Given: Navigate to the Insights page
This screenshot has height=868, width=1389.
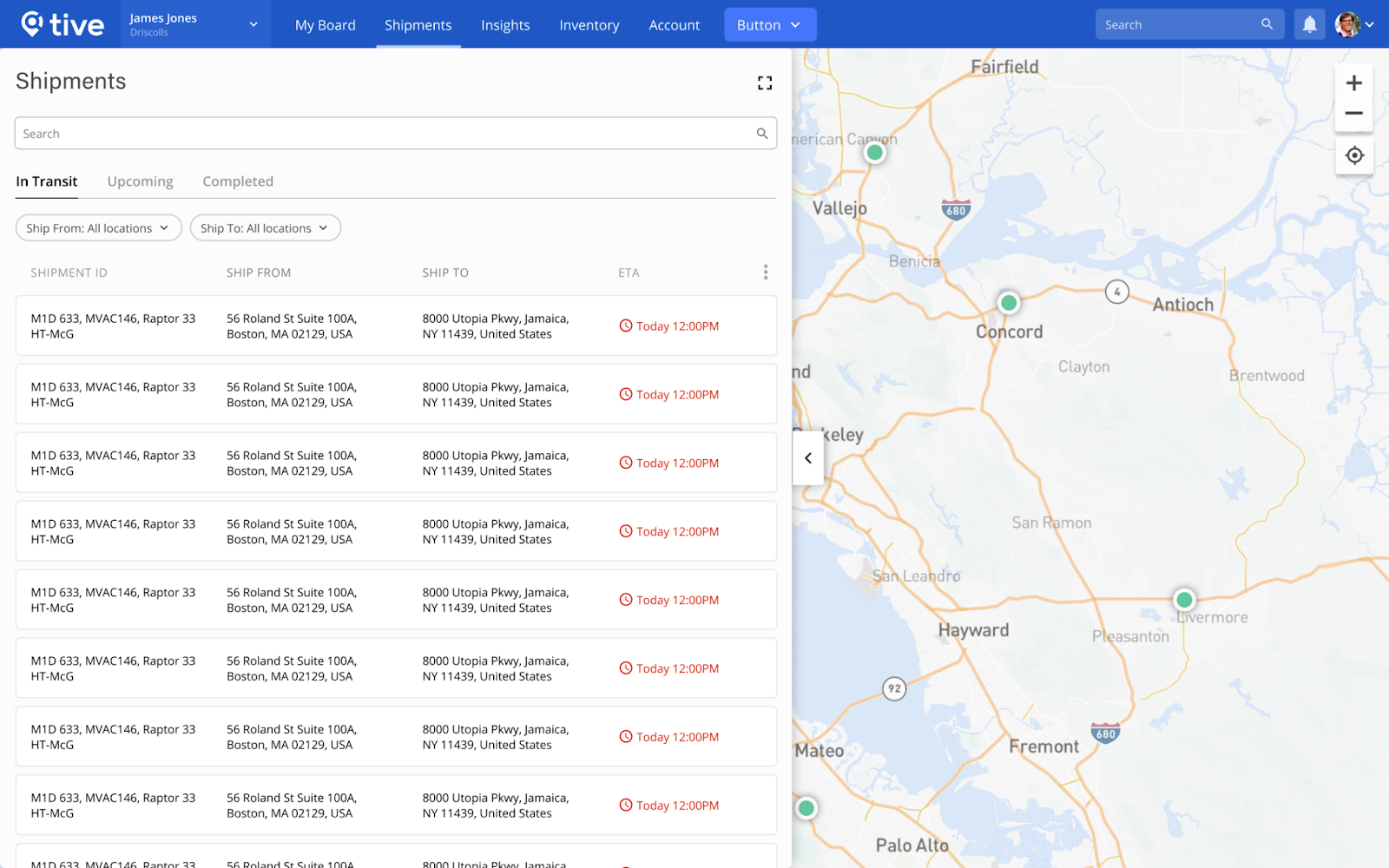Looking at the screenshot, I should tap(505, 25).
